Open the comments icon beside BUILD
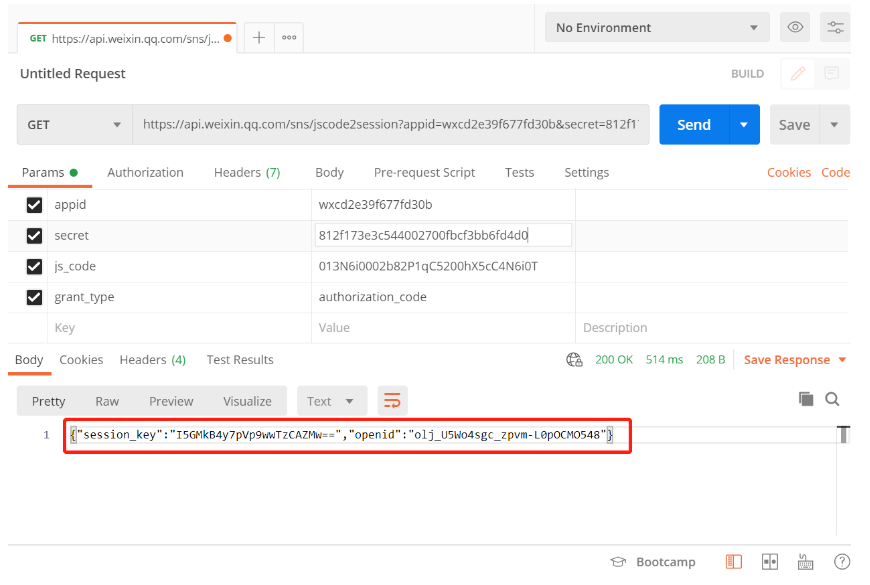The height and width of the screenshot is (585, 870). click(831, 73)
